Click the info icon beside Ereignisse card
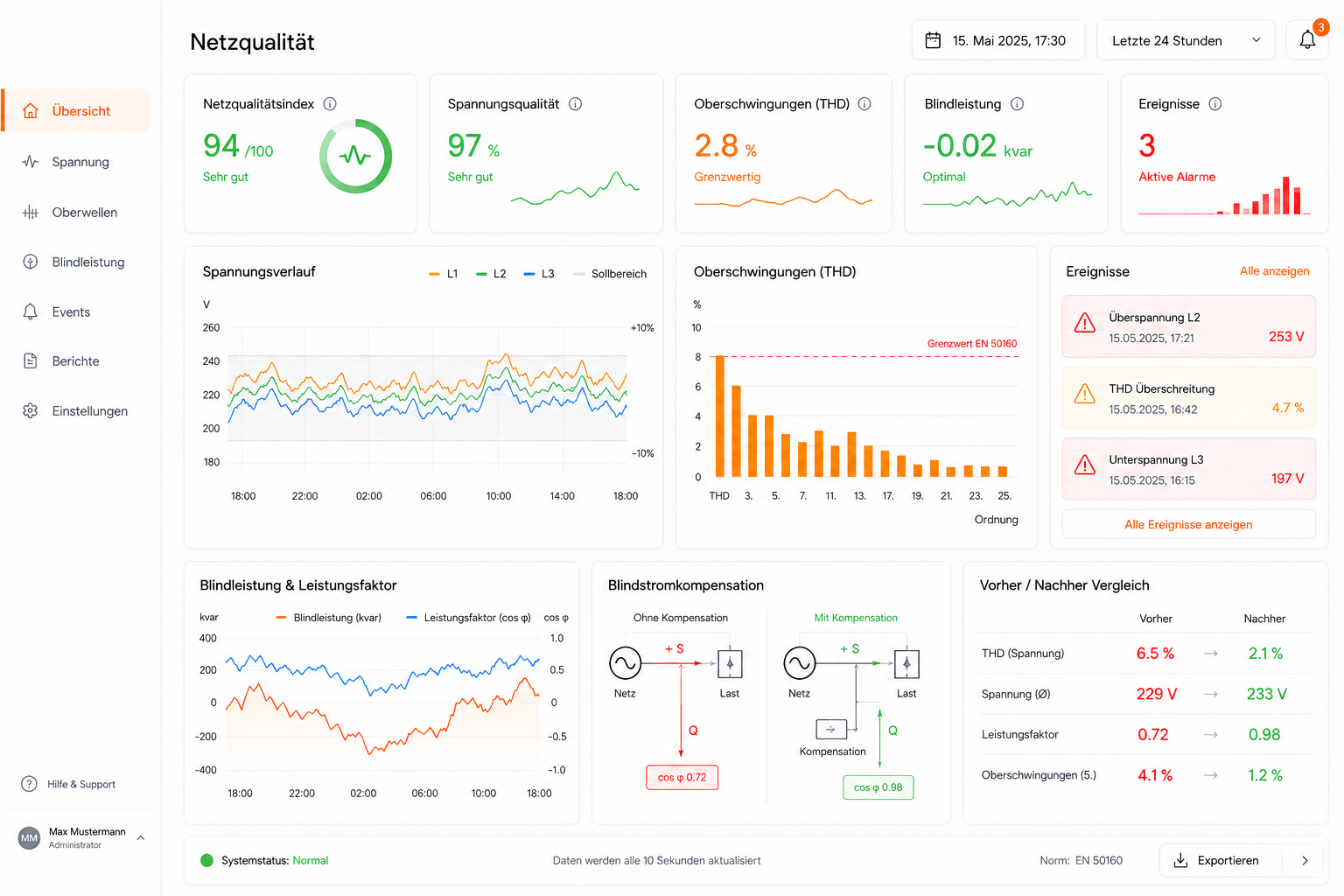The height and width of the screenshot is (896, 1344). coord(1215,104)
